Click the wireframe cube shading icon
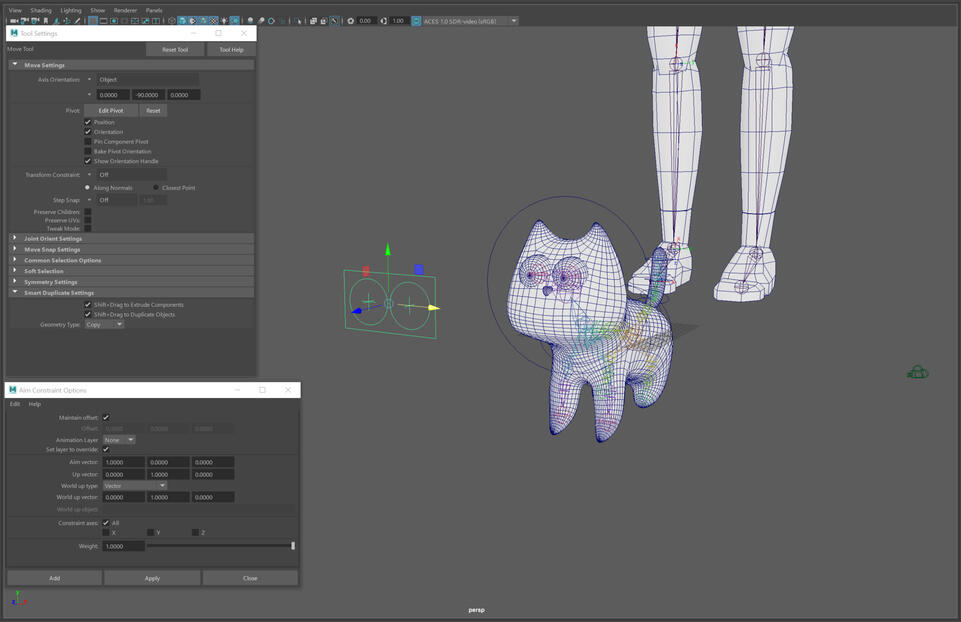Screen dimensions: 961x622 (171, 21)
